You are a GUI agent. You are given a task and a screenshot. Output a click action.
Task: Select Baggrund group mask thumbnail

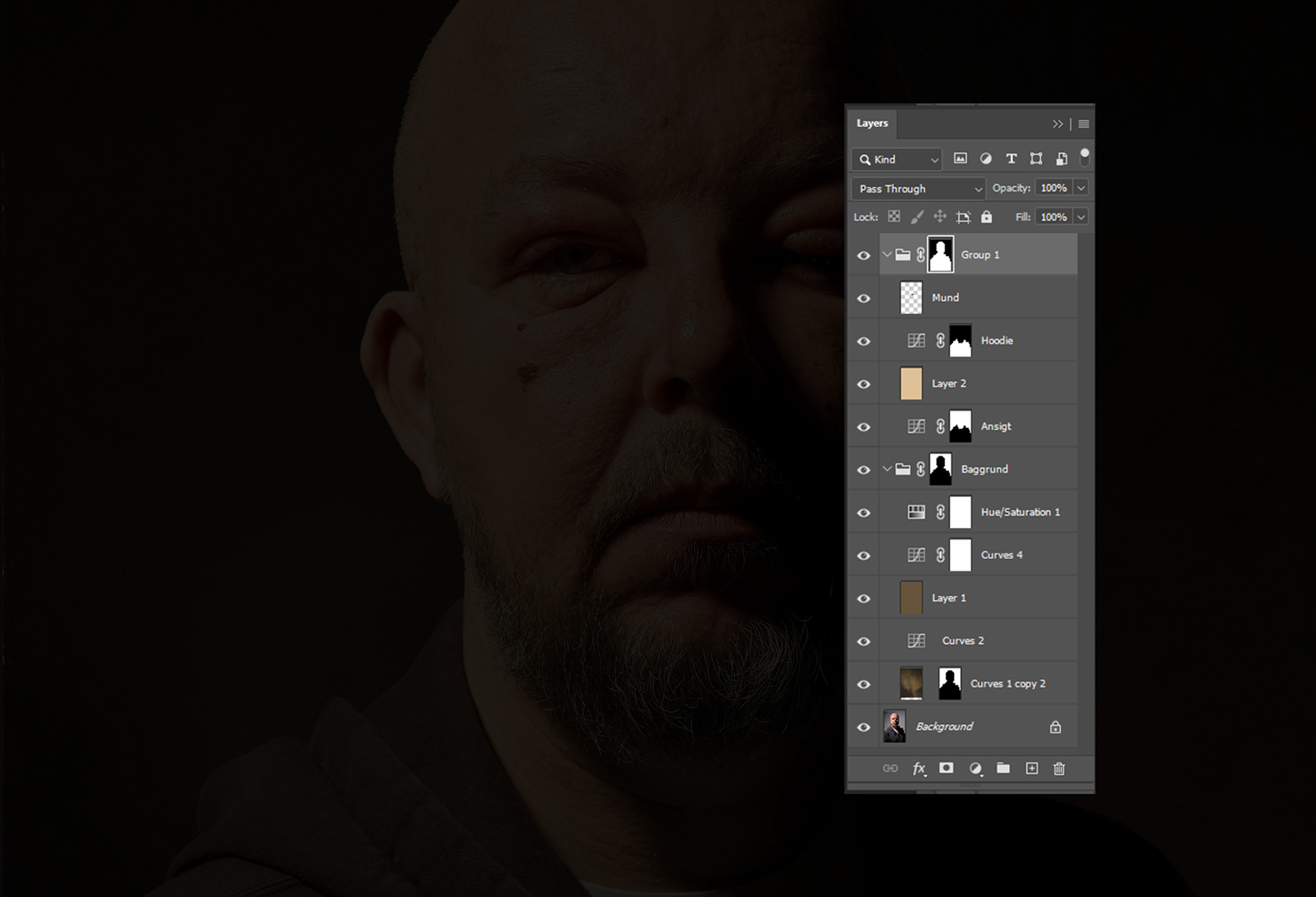pyautogui.click(x=940, y=469)
